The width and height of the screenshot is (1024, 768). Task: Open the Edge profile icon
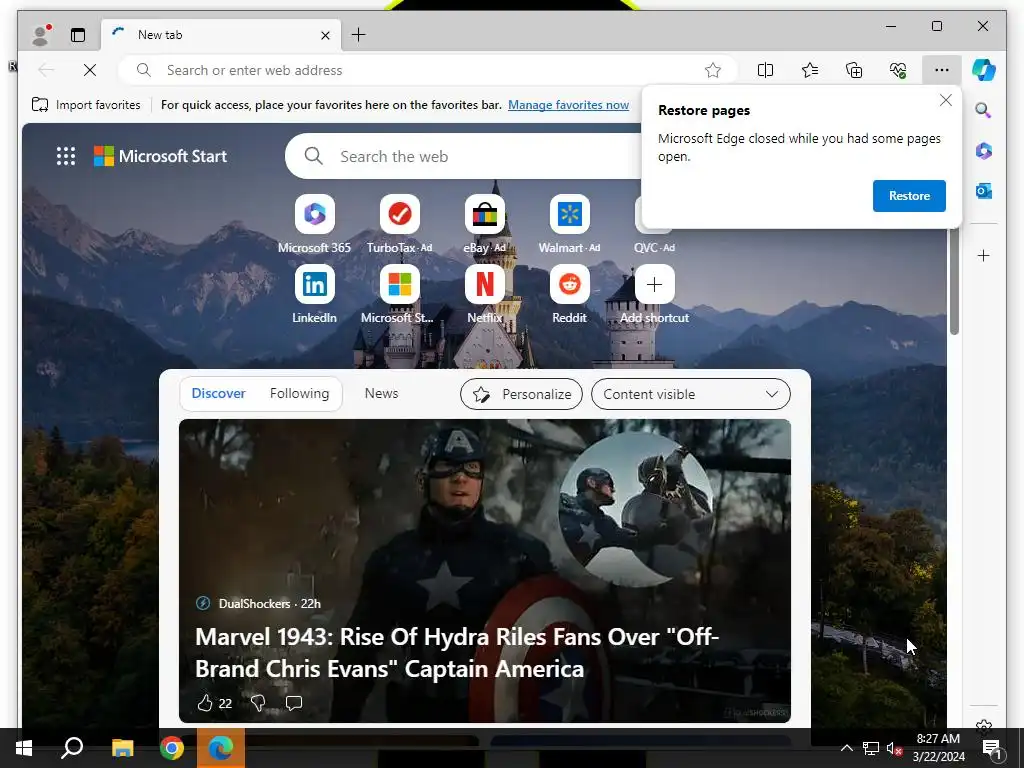[41, 35]
